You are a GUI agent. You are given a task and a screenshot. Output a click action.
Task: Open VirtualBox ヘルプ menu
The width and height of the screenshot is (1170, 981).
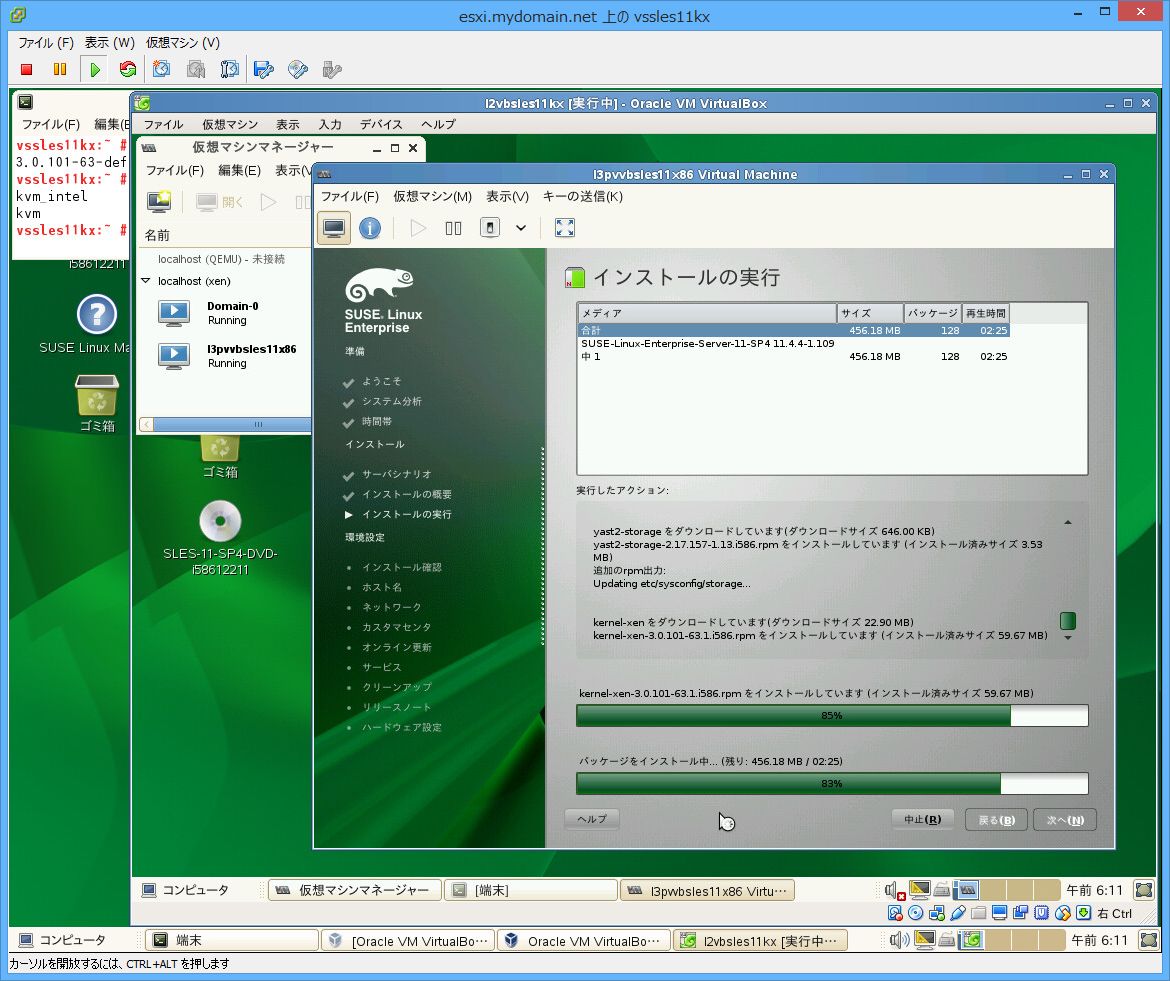(438, 125)
